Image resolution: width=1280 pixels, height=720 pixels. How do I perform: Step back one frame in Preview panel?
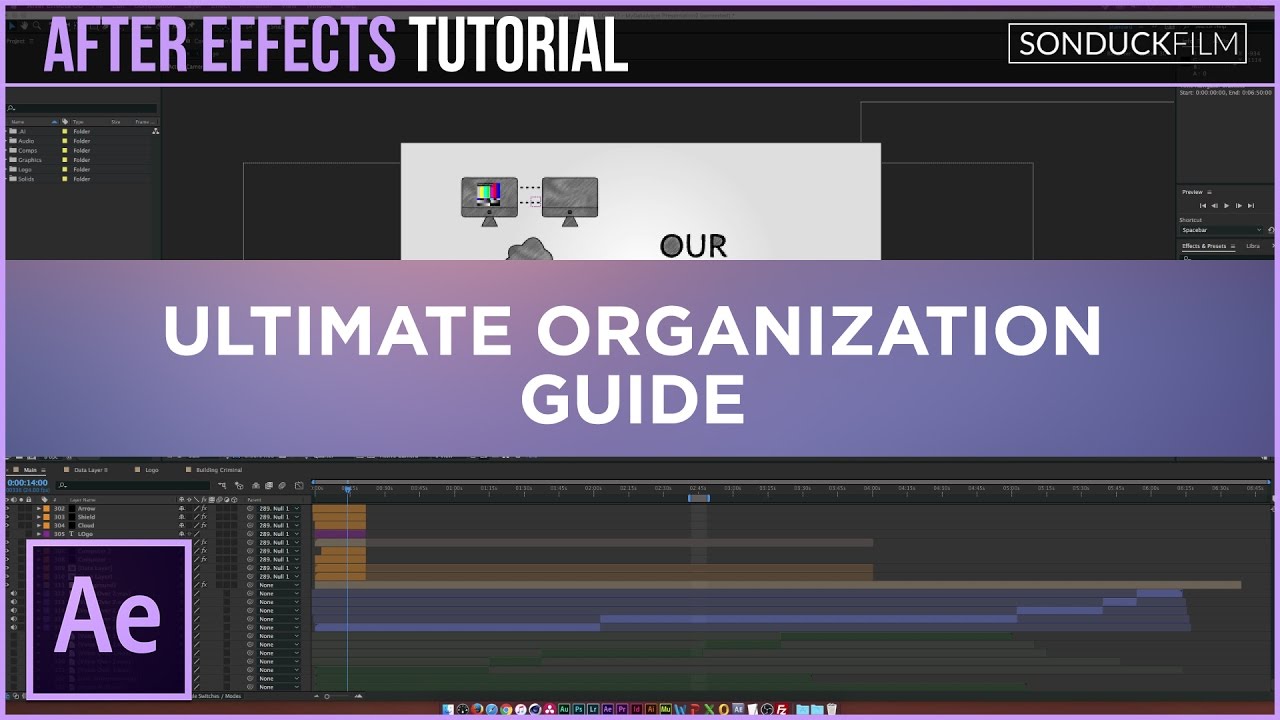1215,205
